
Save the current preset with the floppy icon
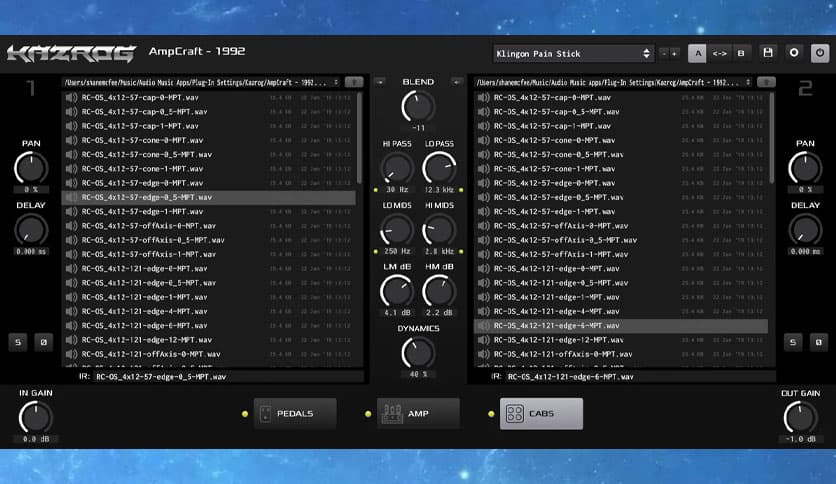pos(768,53)
